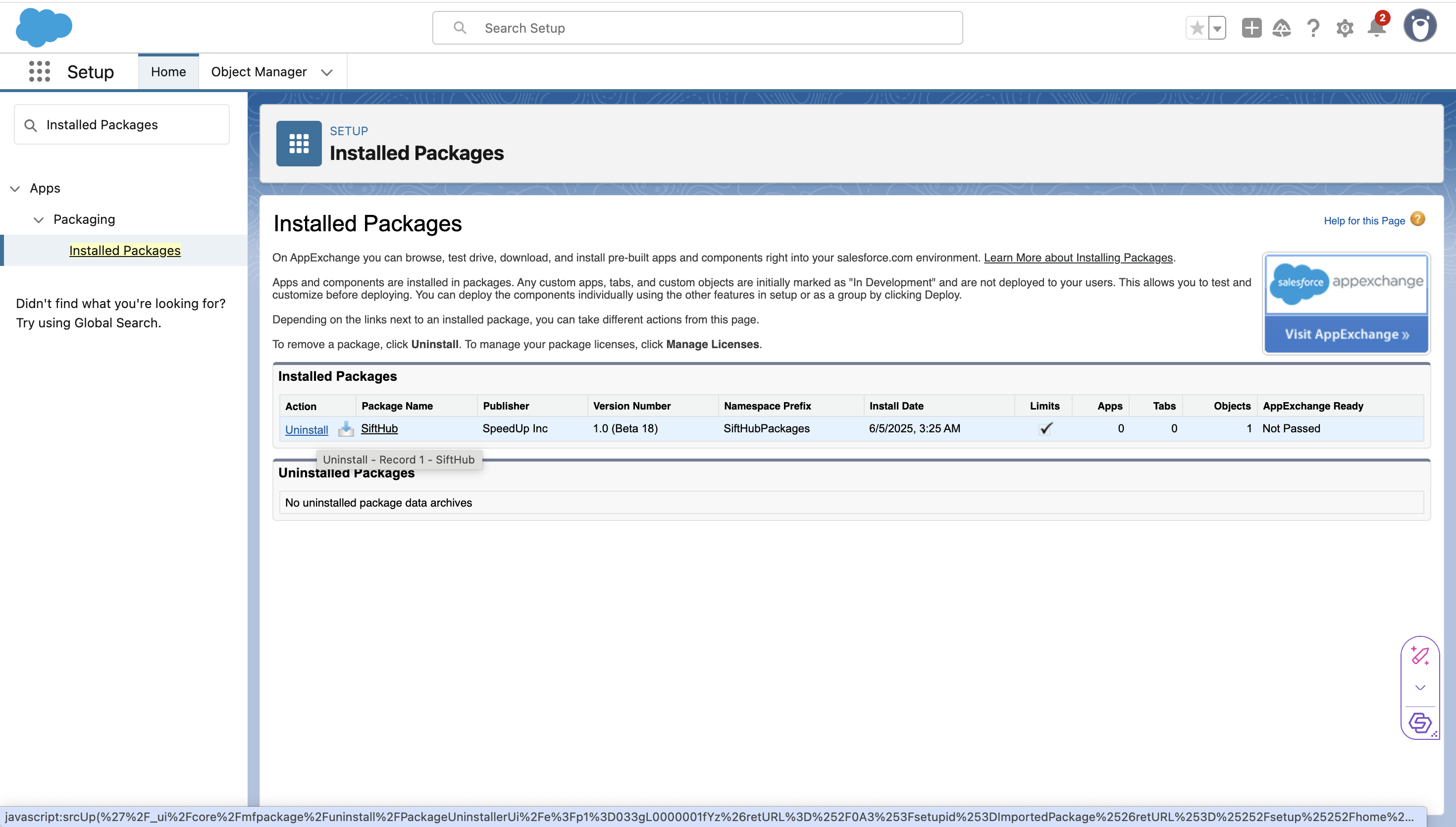Image resolution: width=1456 pixels, height=827 pixels.
Task: Focus the Search Setup input field
Action: (697, 28)
